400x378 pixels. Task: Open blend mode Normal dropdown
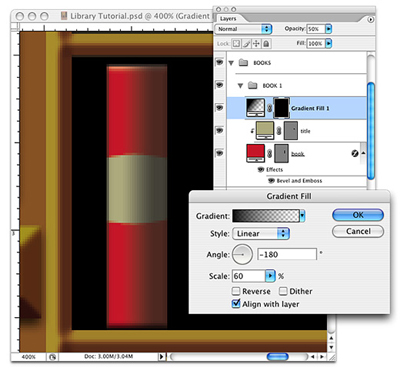coord(243,29)
